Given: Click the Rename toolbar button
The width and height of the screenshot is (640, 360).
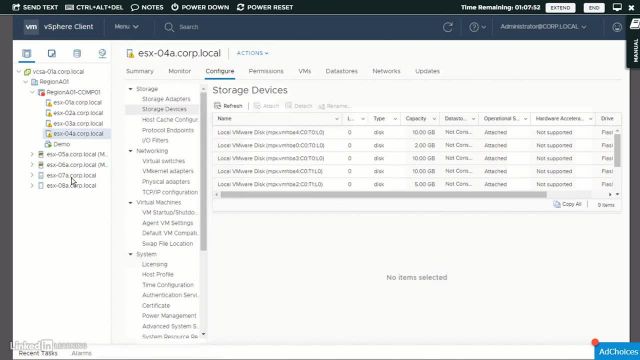Looking at the screenshot, I should click(x=334, y=106).
